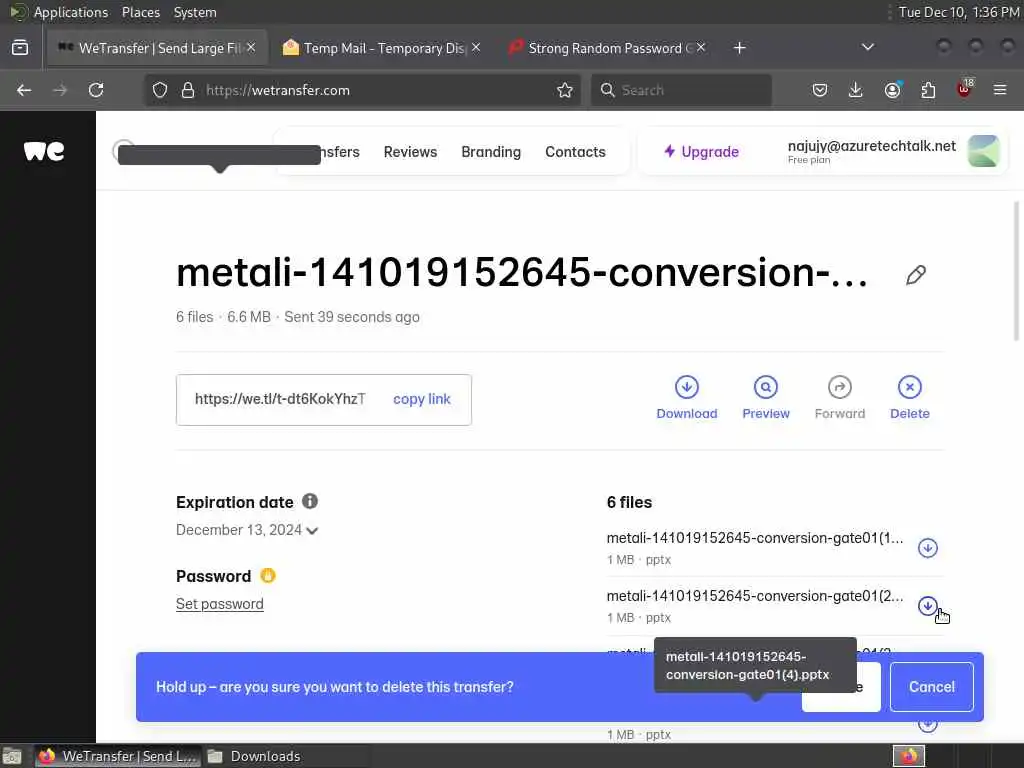
Task: Click the clock Tue Dec 10, 1:36 PM
Action: click(x=959, y=12)
